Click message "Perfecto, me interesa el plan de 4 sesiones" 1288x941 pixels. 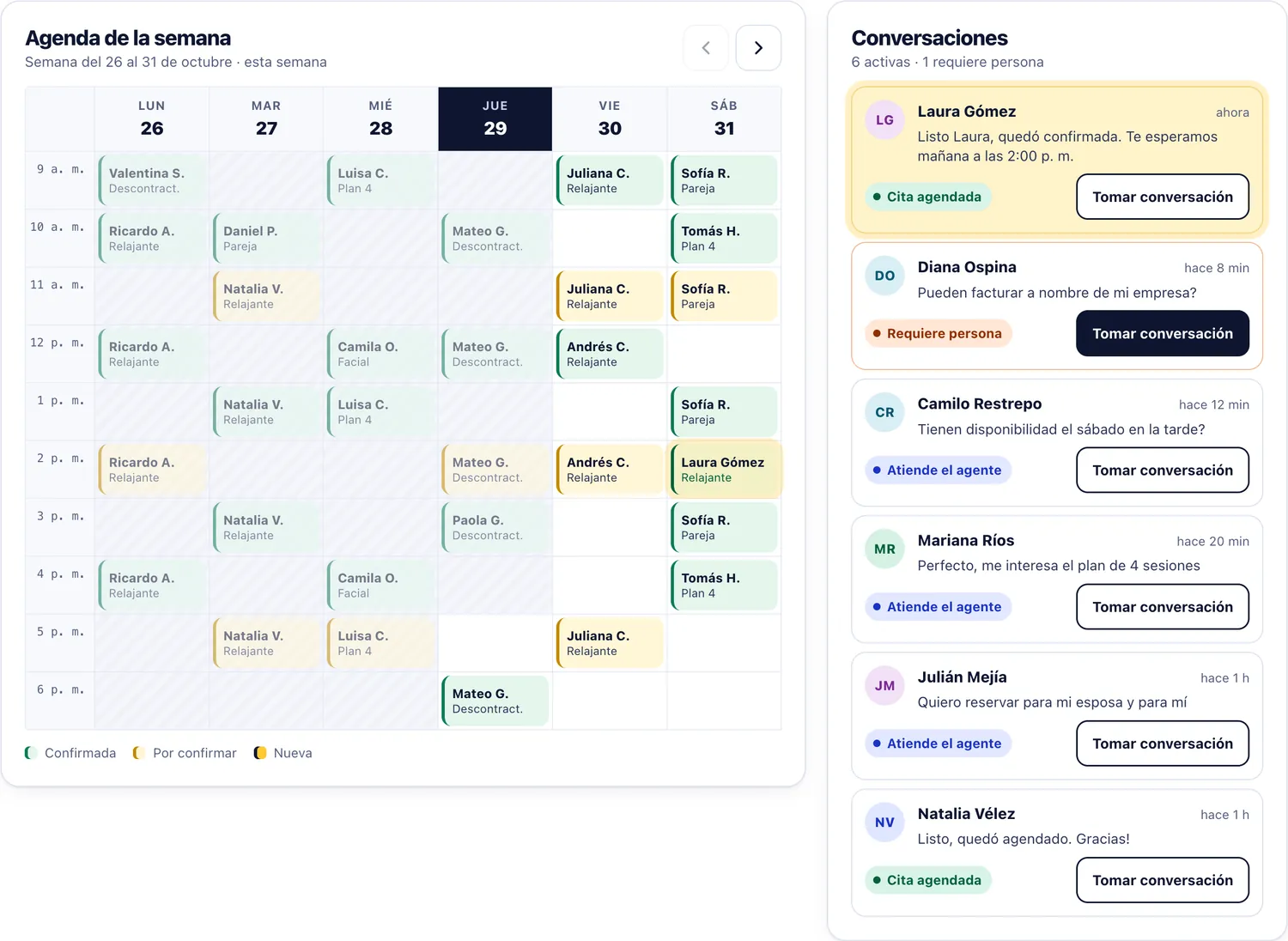[1059, 566]
